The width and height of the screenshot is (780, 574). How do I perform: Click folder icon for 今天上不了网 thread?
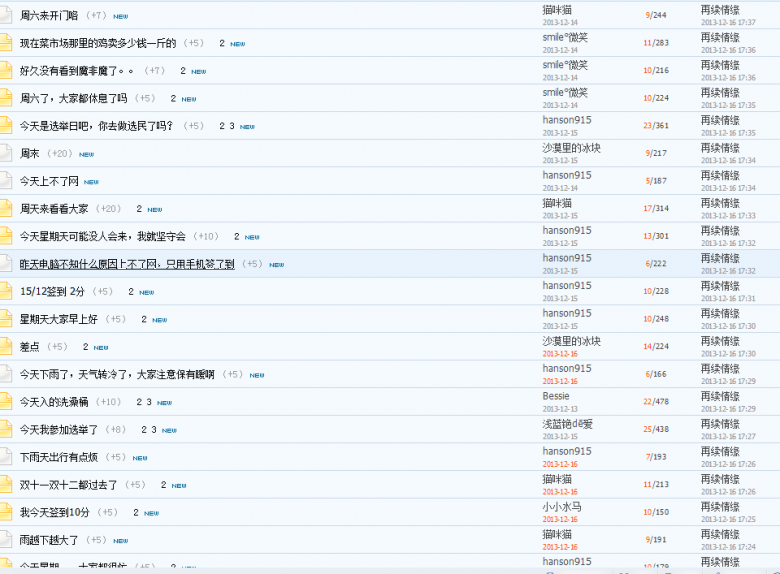(x=6, y=181)
